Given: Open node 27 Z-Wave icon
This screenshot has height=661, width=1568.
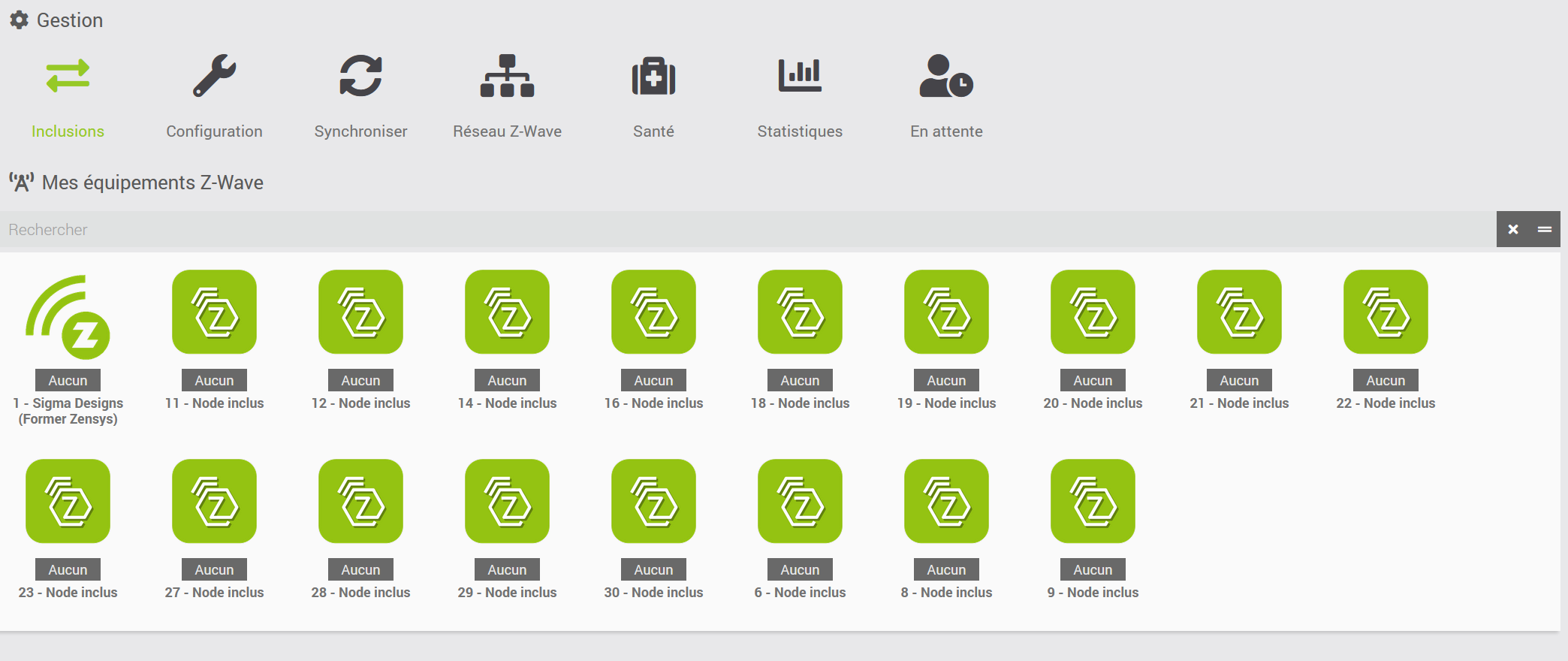Looking at the screenshot, I should (x=214, y=501).
